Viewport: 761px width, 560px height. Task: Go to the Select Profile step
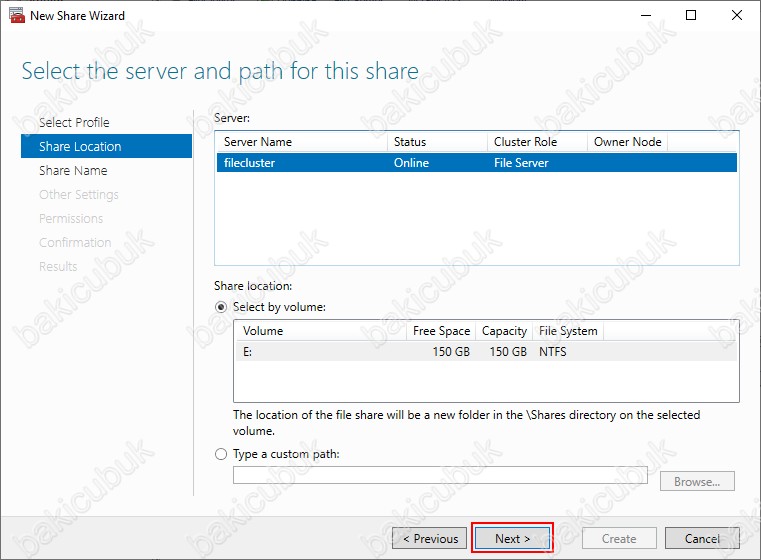pos(74,122)
